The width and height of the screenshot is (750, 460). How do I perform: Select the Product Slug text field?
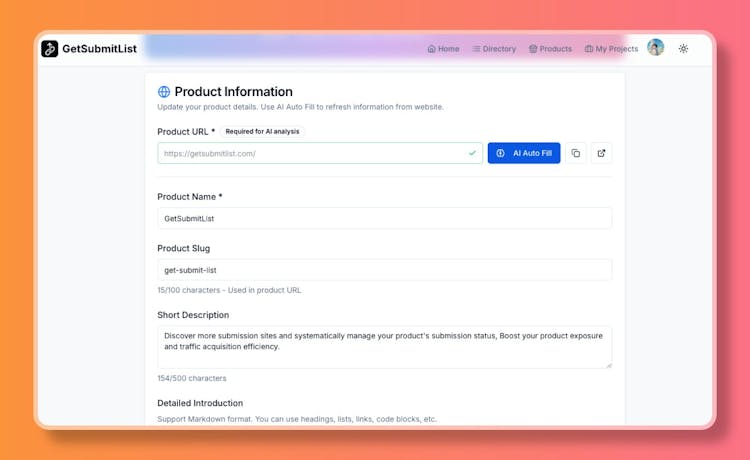point(384,270)
